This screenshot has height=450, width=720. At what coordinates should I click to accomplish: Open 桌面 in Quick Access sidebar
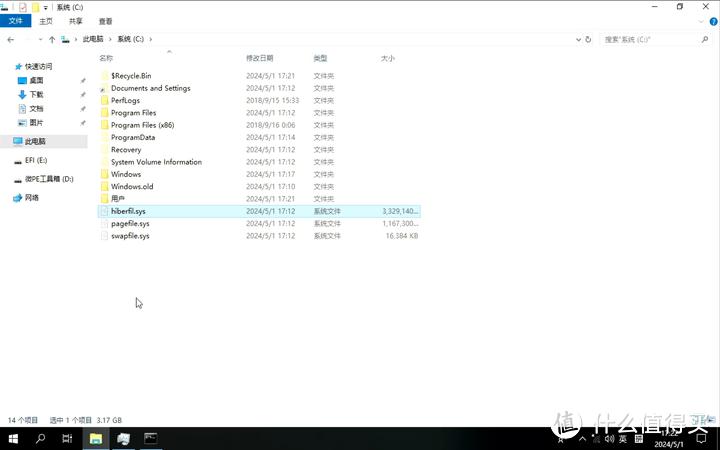(36, 80)
